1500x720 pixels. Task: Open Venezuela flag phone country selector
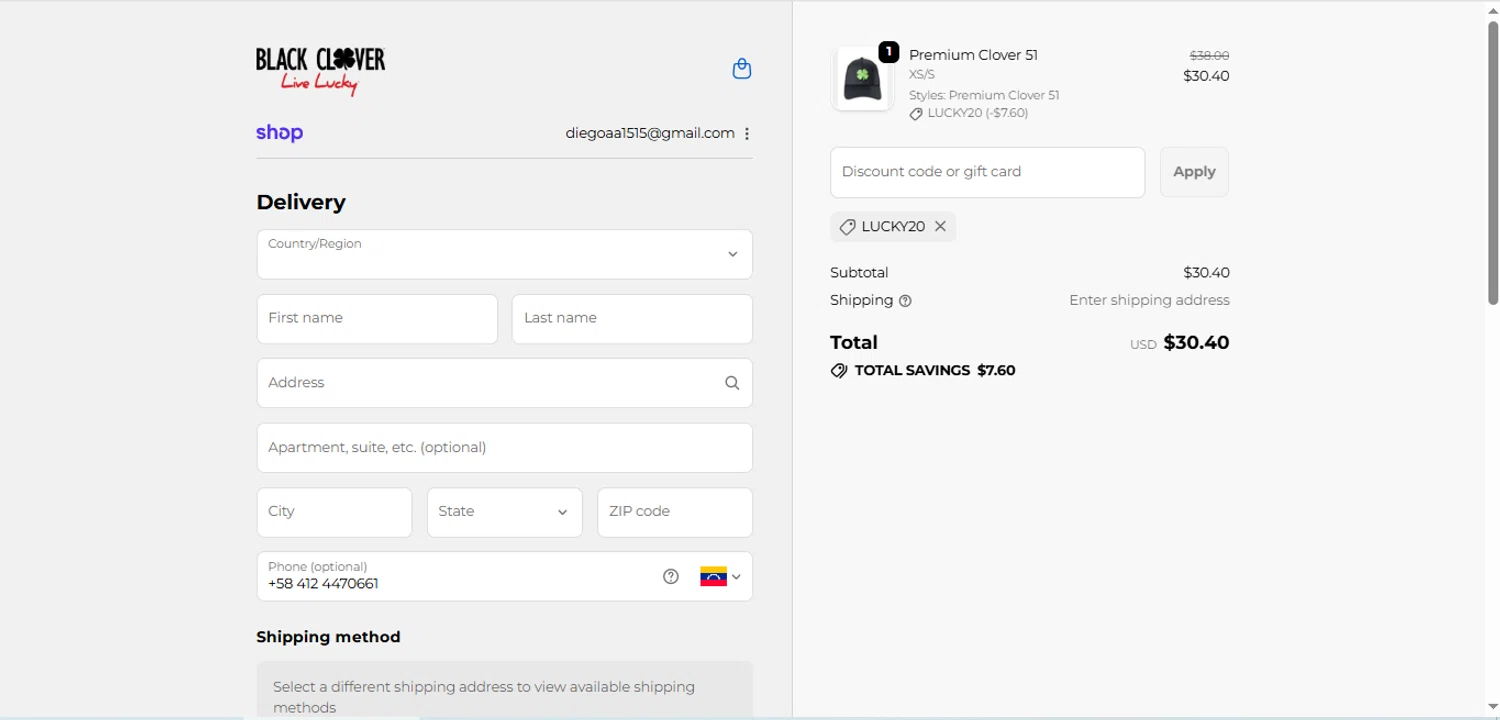click(721, 577)
